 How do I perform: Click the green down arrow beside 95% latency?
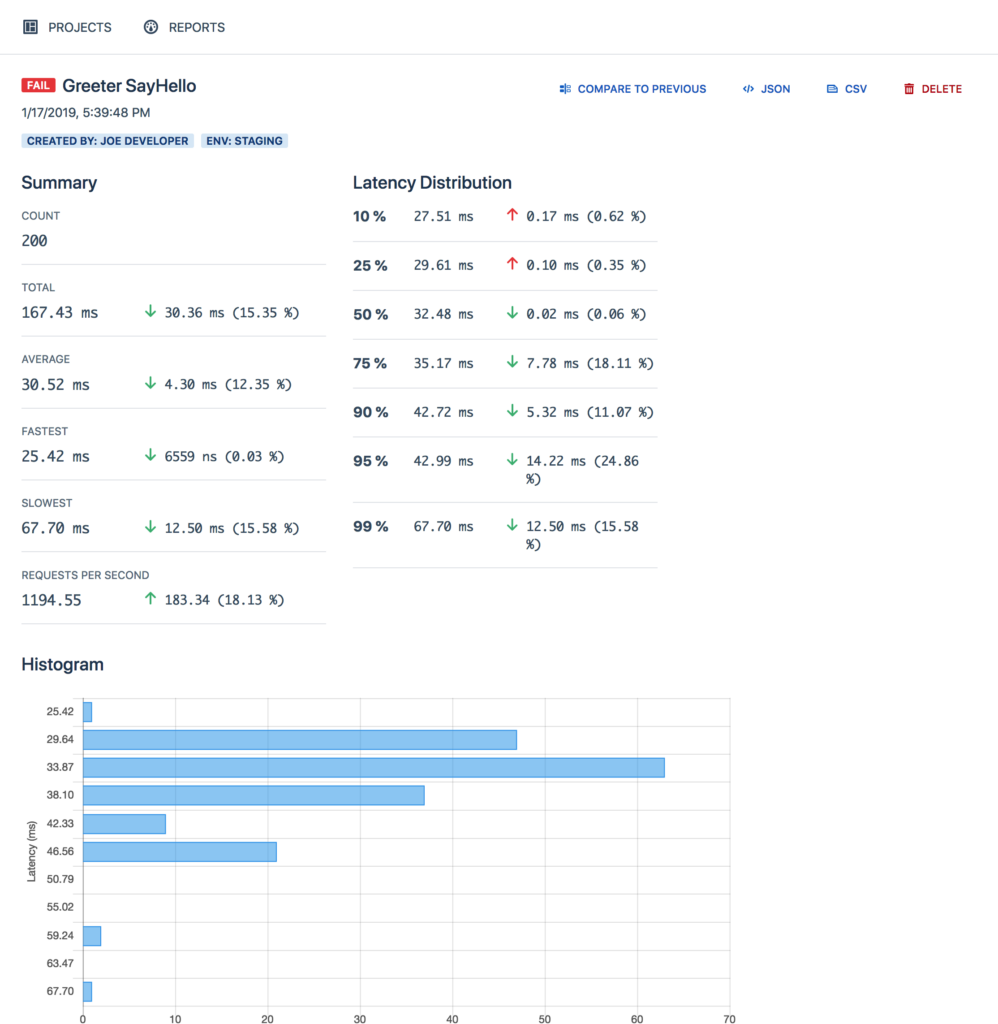(x=512, y=460)
